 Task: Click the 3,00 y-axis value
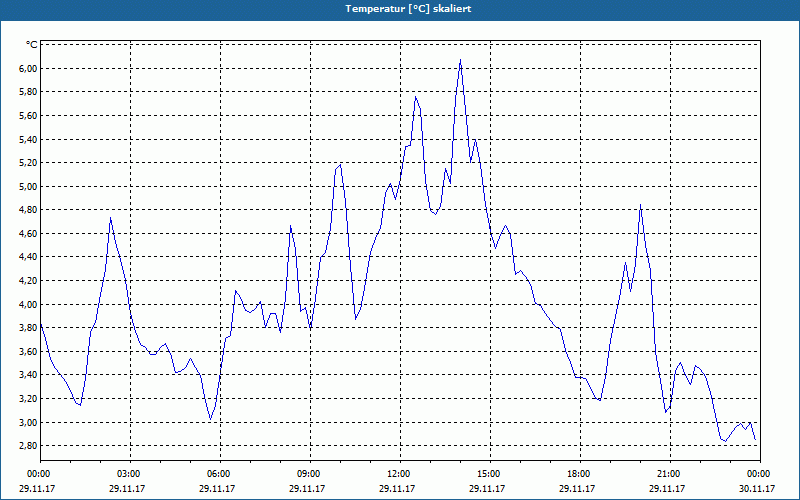coord(29,422)
